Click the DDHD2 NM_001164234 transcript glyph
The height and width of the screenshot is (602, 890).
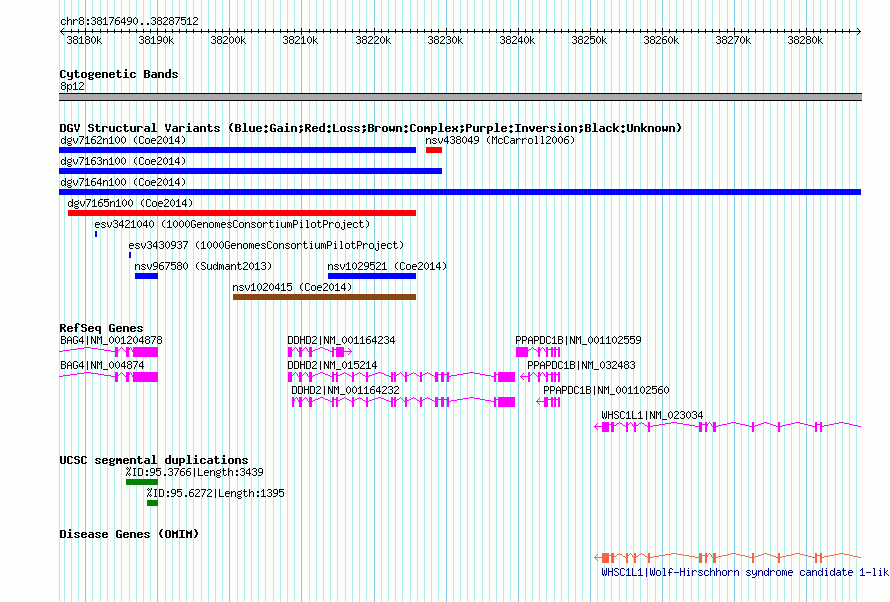pos(320,352)
